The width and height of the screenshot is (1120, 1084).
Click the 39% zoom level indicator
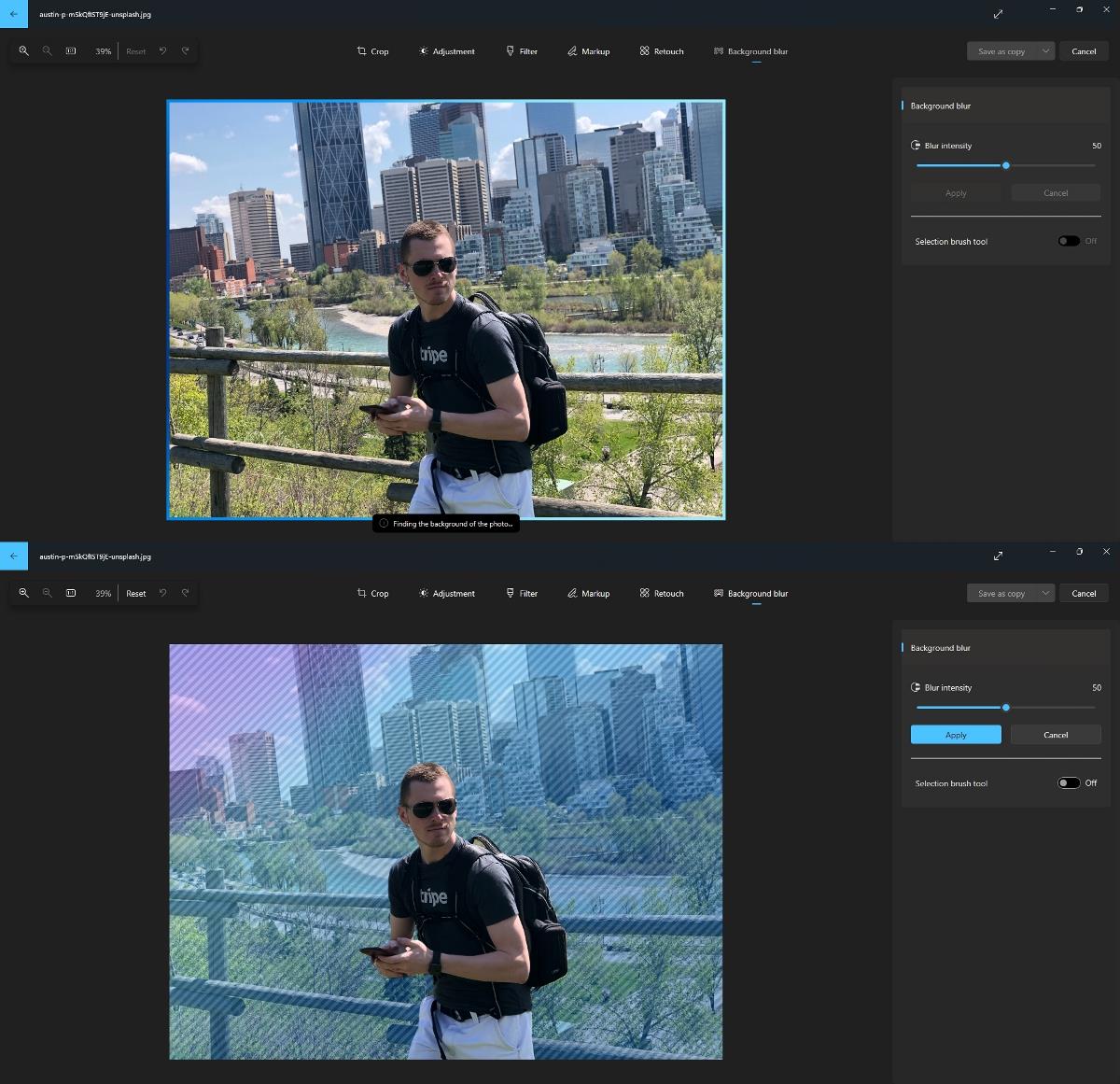(103, 51)
